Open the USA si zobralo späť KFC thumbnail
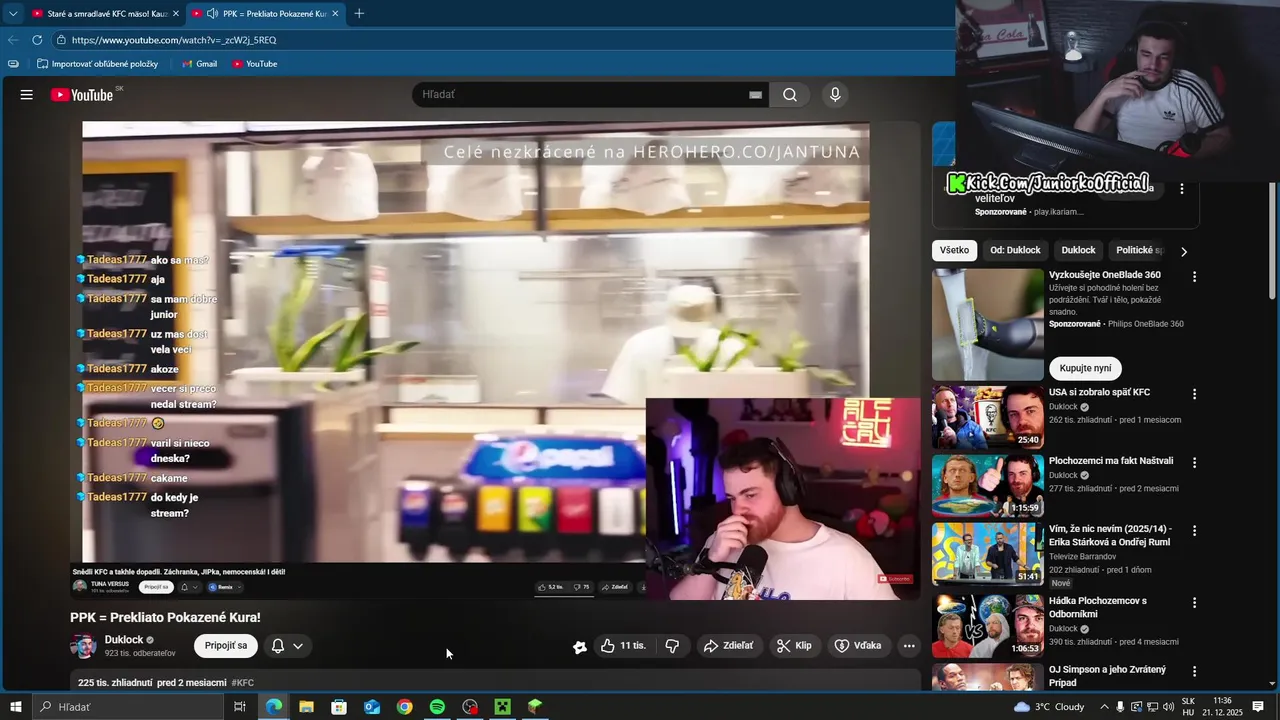The image size is (1280, 720). point(988,418)
